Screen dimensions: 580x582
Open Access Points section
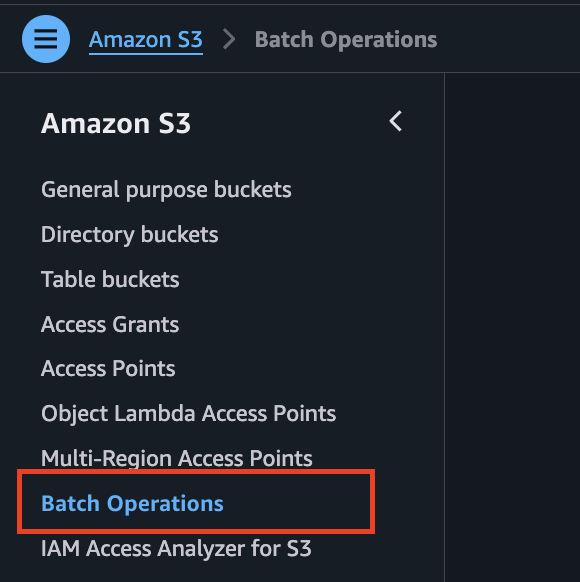(x=108, y=369)
